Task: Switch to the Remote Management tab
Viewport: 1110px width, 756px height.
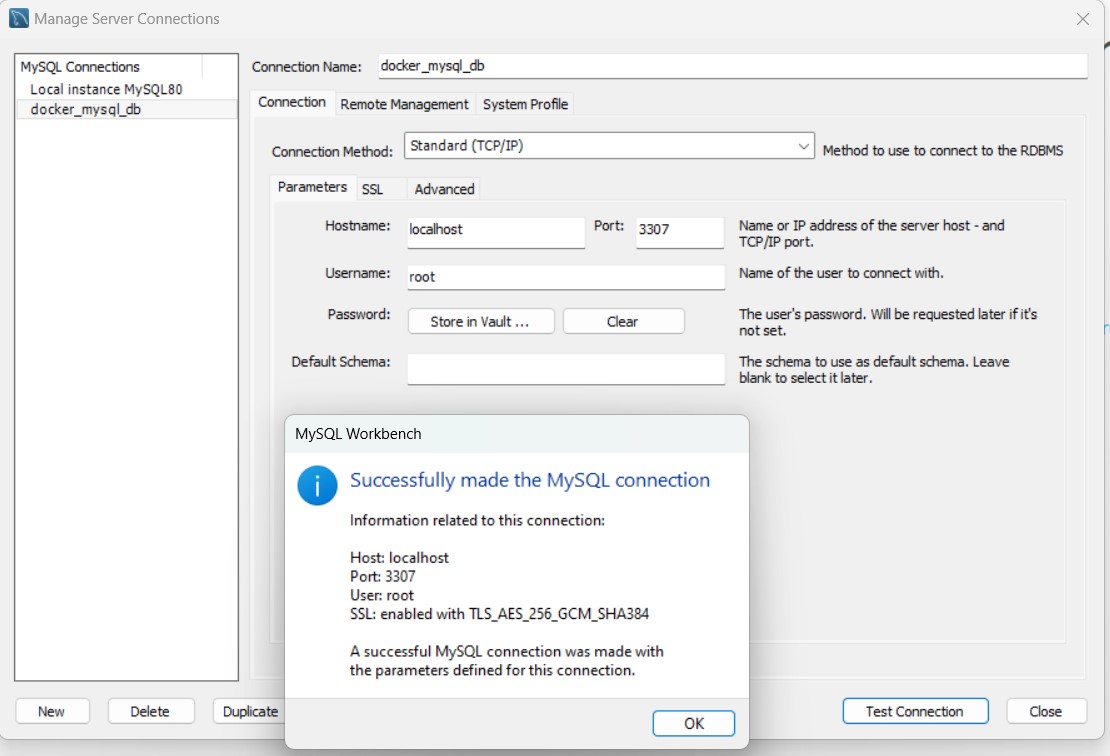Action: 404,104
